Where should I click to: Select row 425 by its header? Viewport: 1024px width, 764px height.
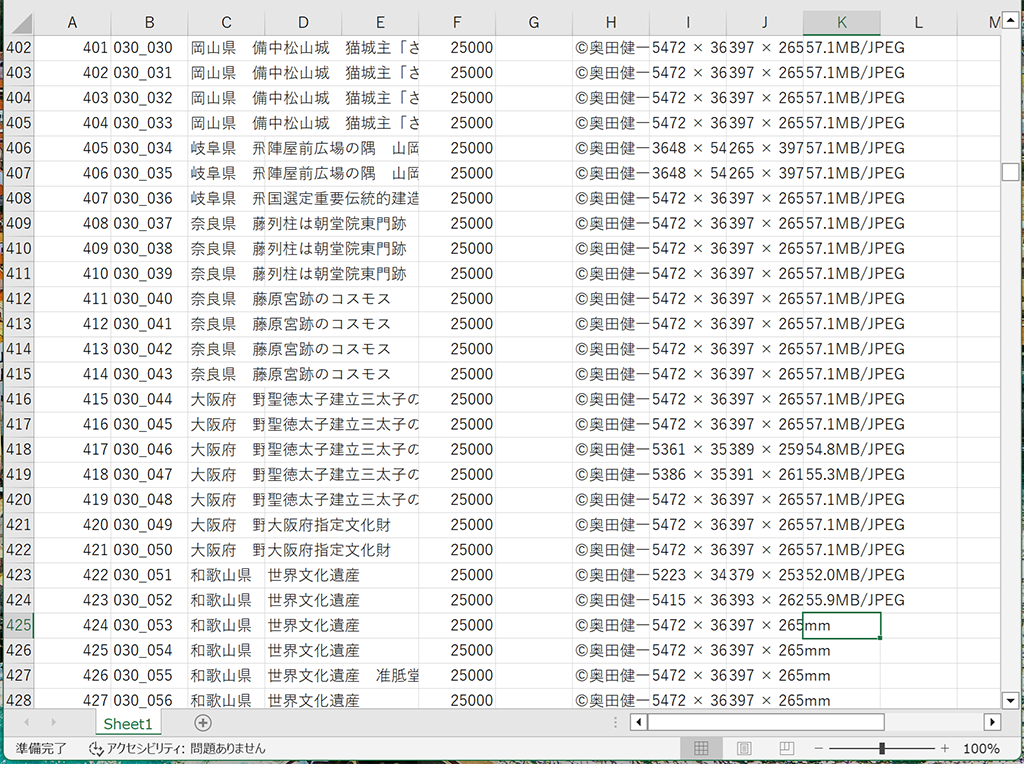click(17, 625)
